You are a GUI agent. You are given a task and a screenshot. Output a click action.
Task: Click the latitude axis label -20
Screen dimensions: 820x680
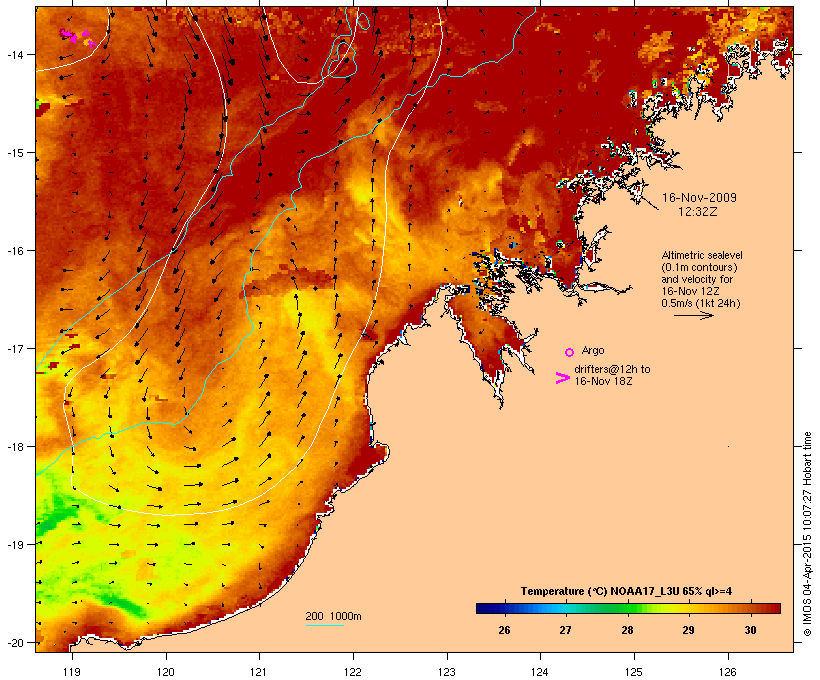(14, 642)
